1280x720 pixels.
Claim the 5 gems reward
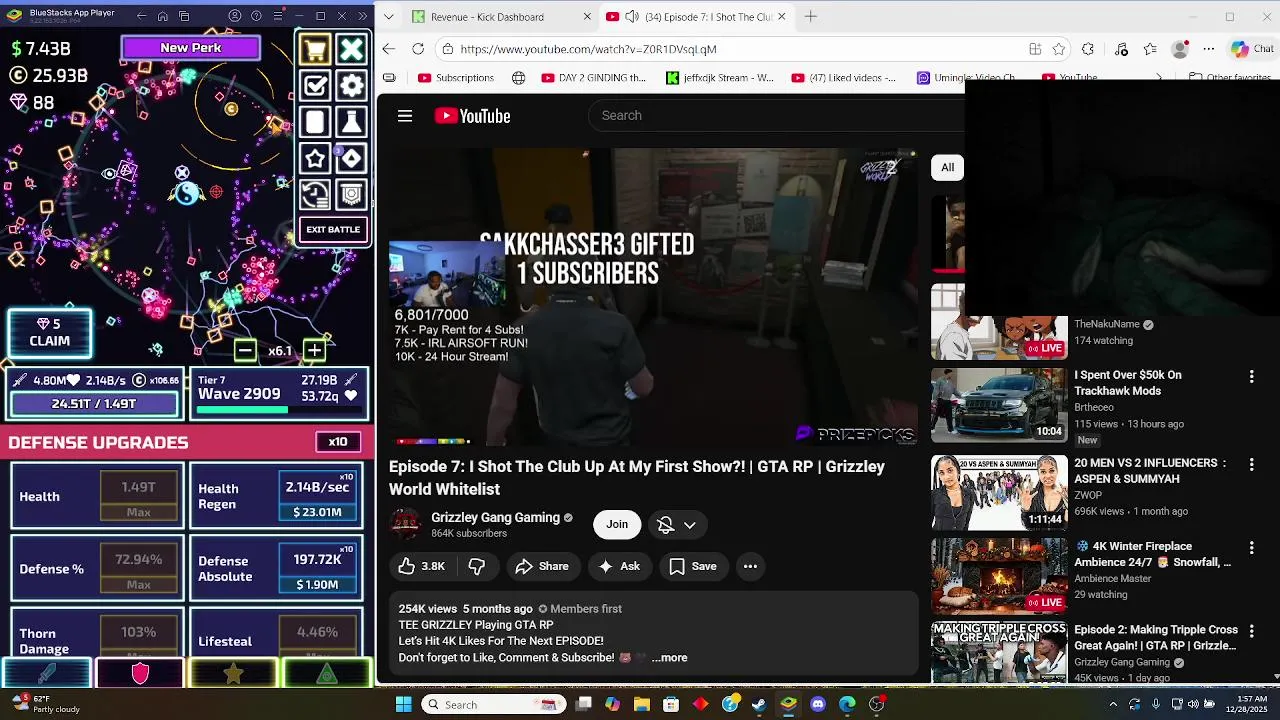[49, 333]
